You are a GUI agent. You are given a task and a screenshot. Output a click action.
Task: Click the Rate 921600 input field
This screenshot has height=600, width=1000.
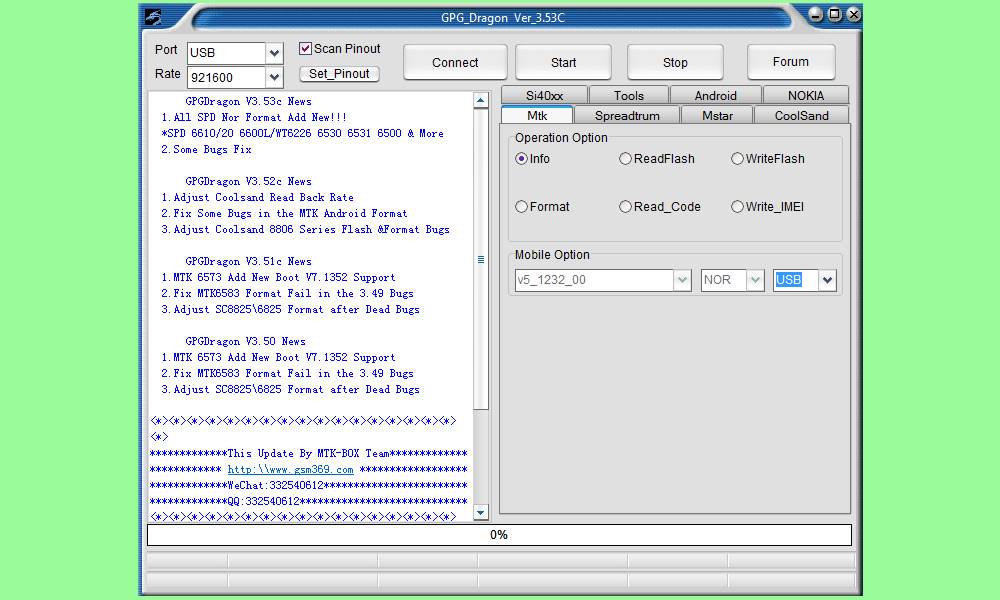pos(226,77)
